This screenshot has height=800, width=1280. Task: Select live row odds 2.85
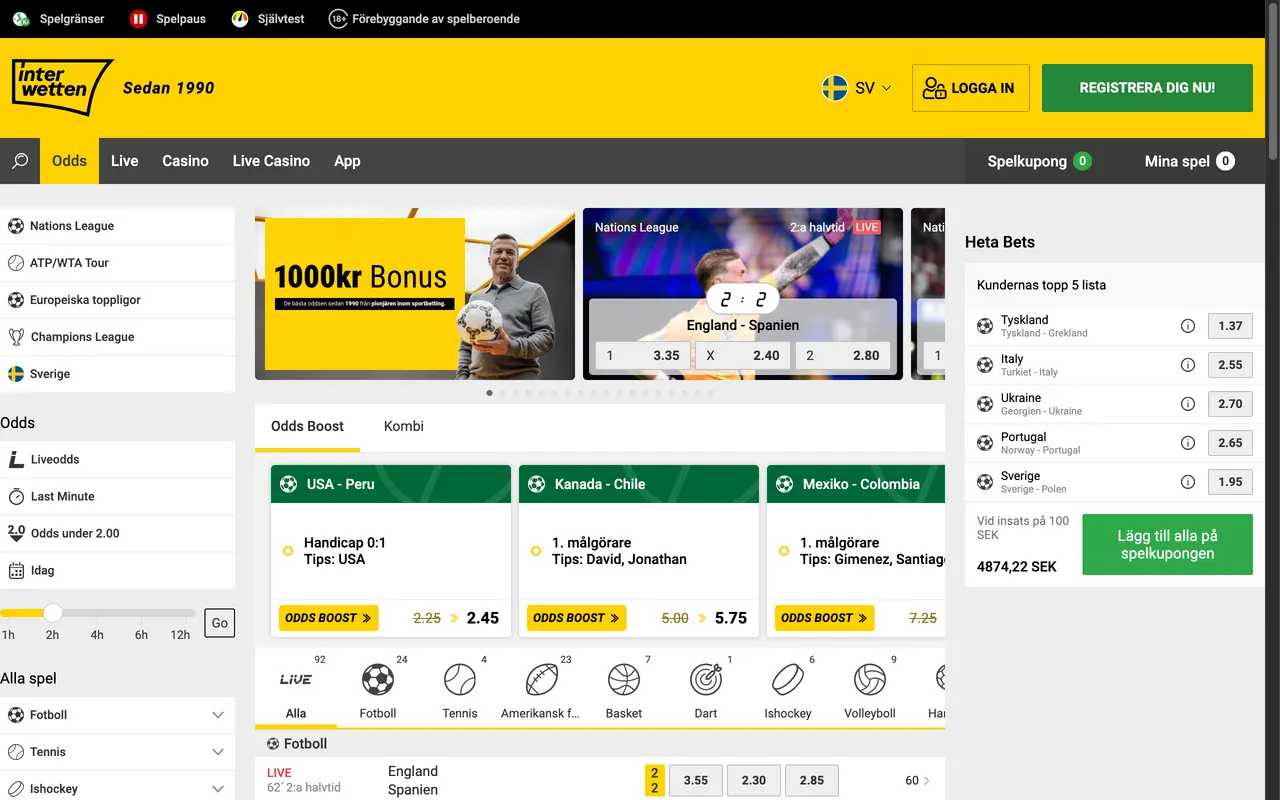[811, 780]
